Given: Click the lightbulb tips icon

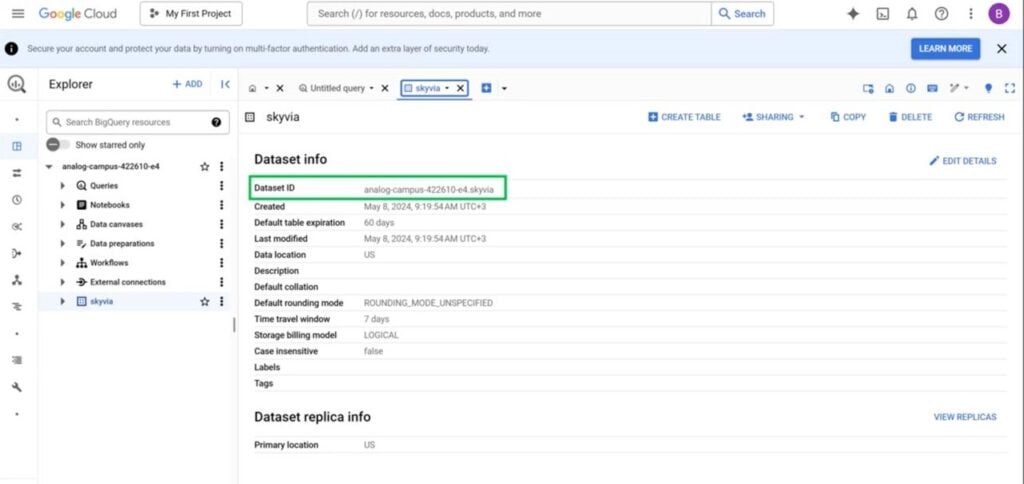Looking at the screenshot, I should (x=988, y=88).
